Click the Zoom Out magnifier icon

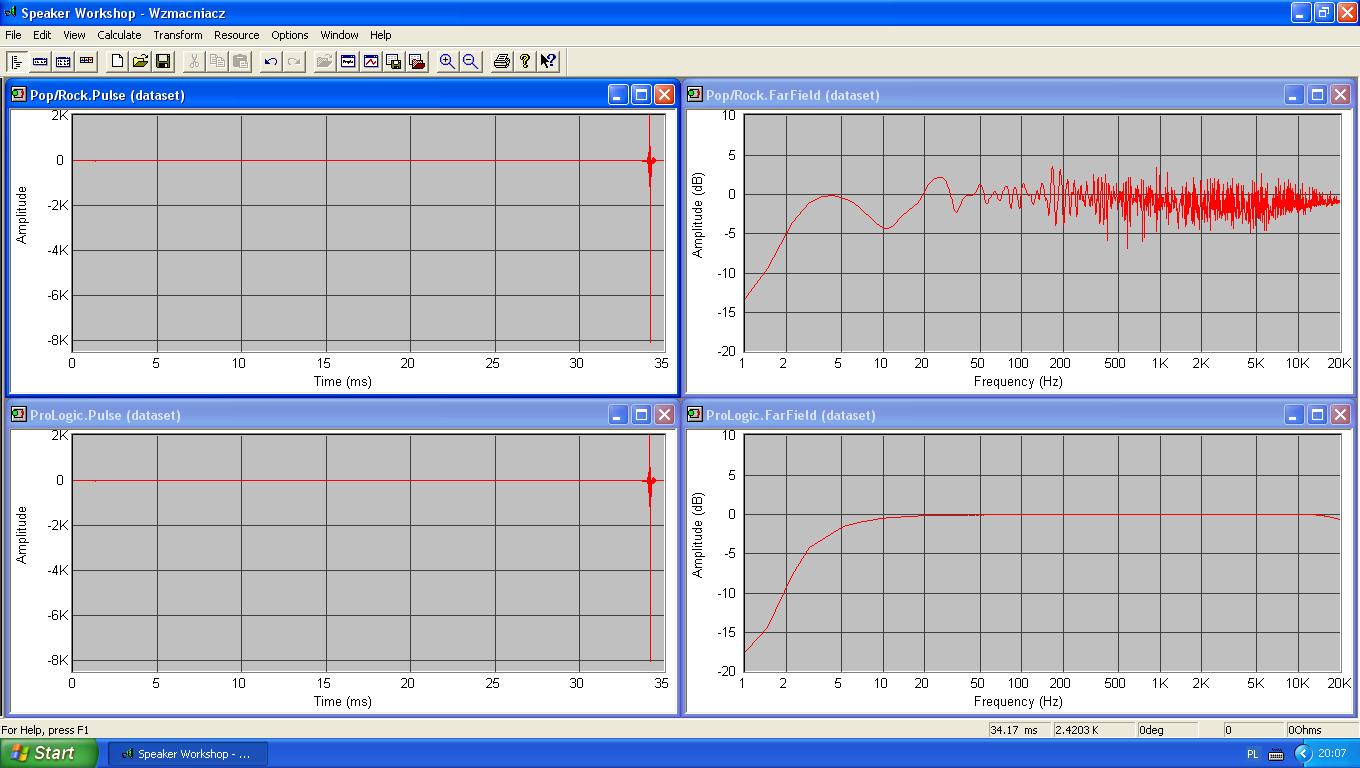coord(470,61)
